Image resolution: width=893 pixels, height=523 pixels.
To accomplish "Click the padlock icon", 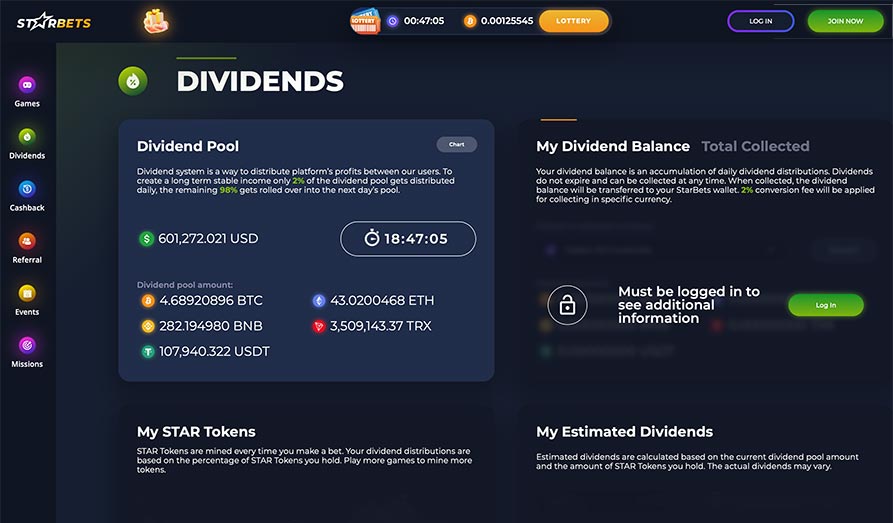I will point(567,306).
